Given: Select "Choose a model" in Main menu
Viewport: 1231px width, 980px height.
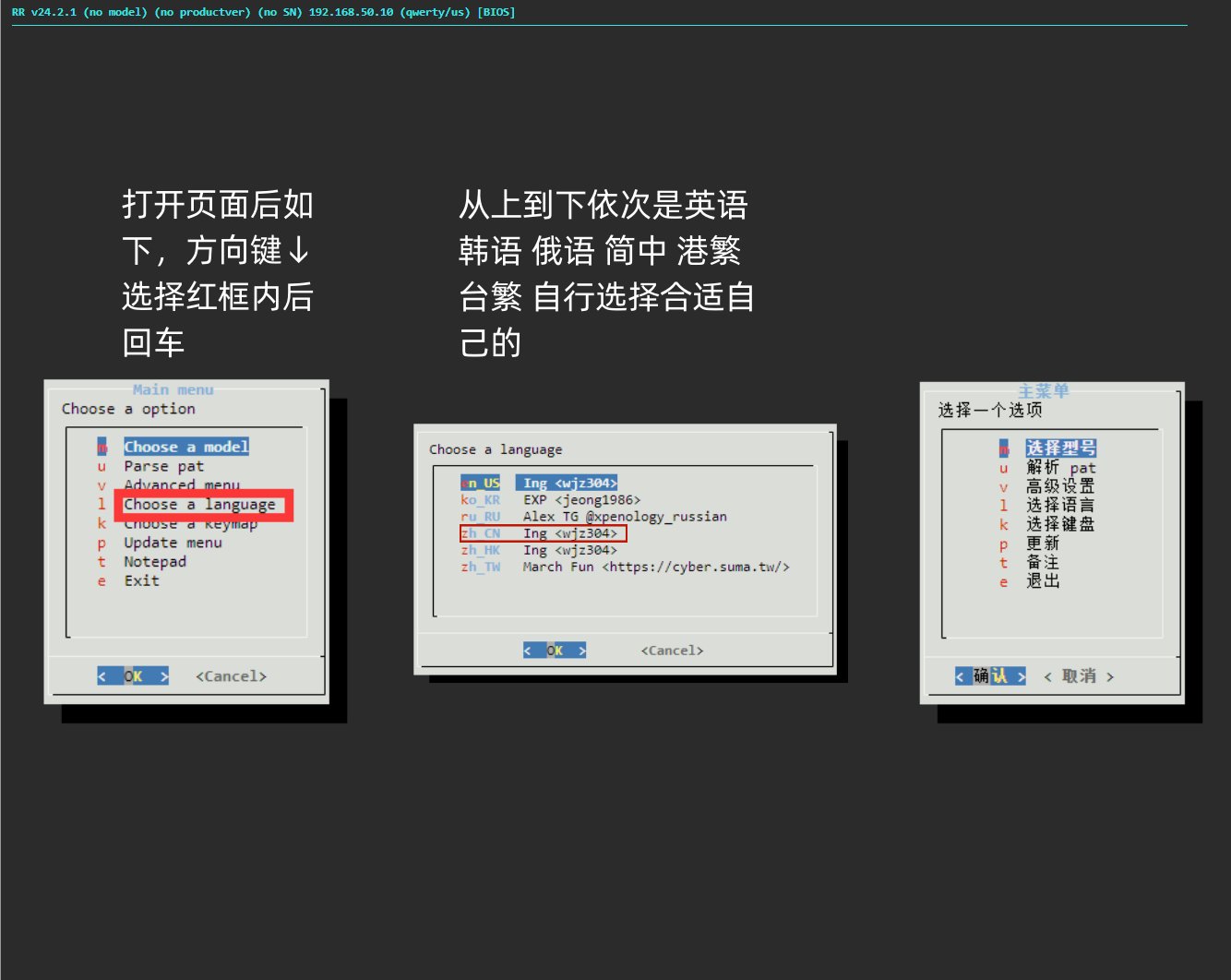Looking at the screenshot, I should click(x=185, y=447).
